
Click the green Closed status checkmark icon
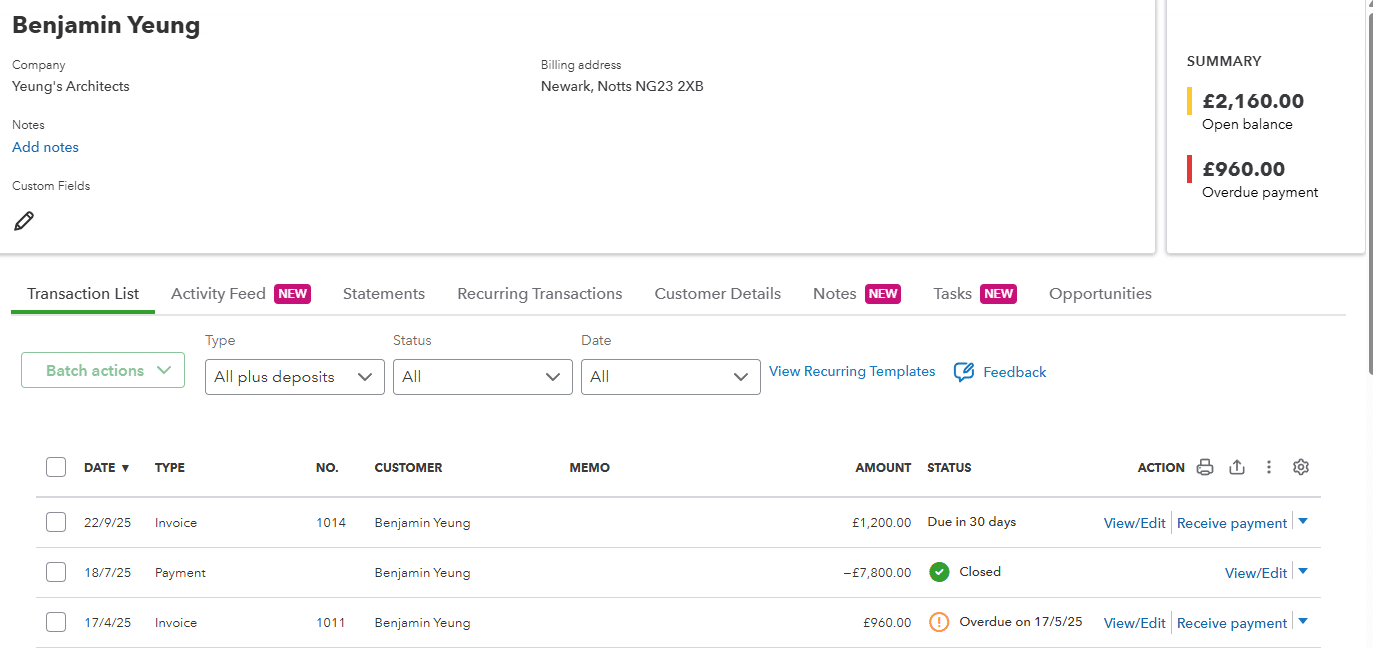939,572
